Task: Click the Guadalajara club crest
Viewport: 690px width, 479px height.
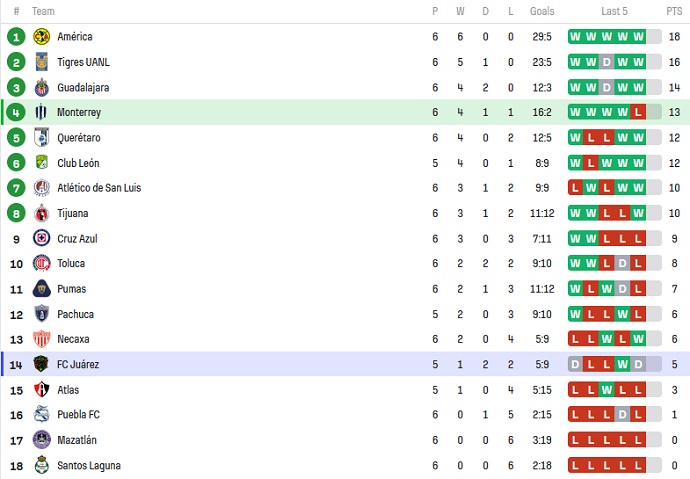Action: click(x=41, y=87)
